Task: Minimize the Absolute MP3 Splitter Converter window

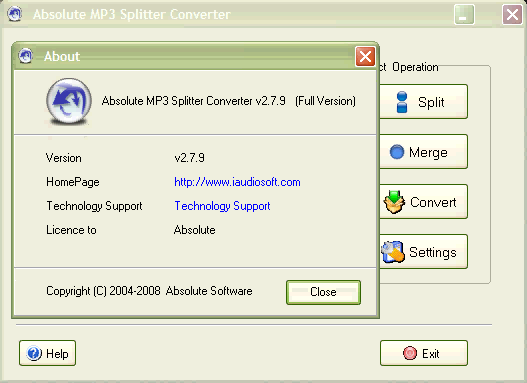Action: pyautogui.click(x=464, y=15)
